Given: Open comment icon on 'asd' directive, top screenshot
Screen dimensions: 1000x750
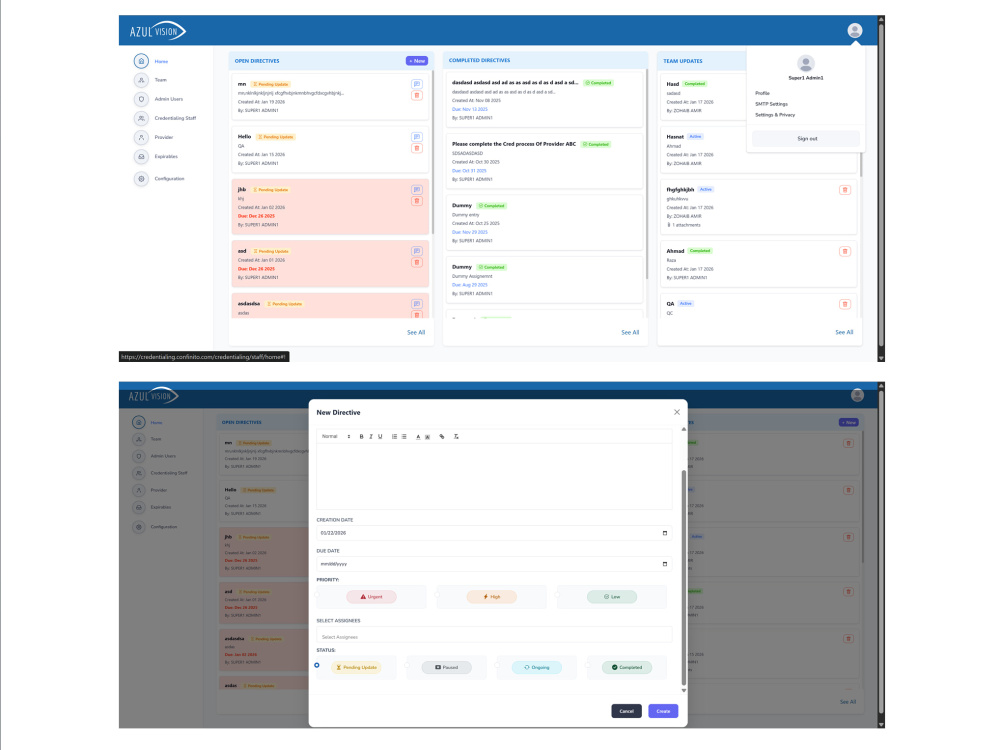Looking at the screenshot, I should 416,251.
